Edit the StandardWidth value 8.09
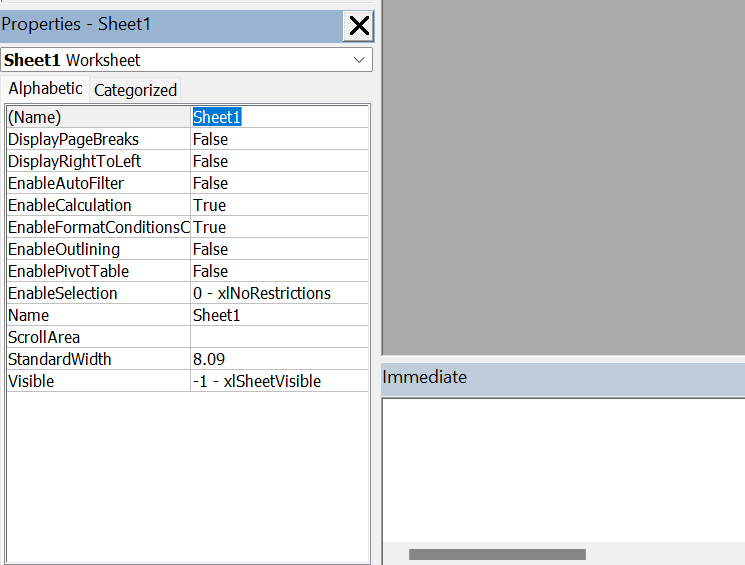The image size is (745, 565). [x=279, y=359]
